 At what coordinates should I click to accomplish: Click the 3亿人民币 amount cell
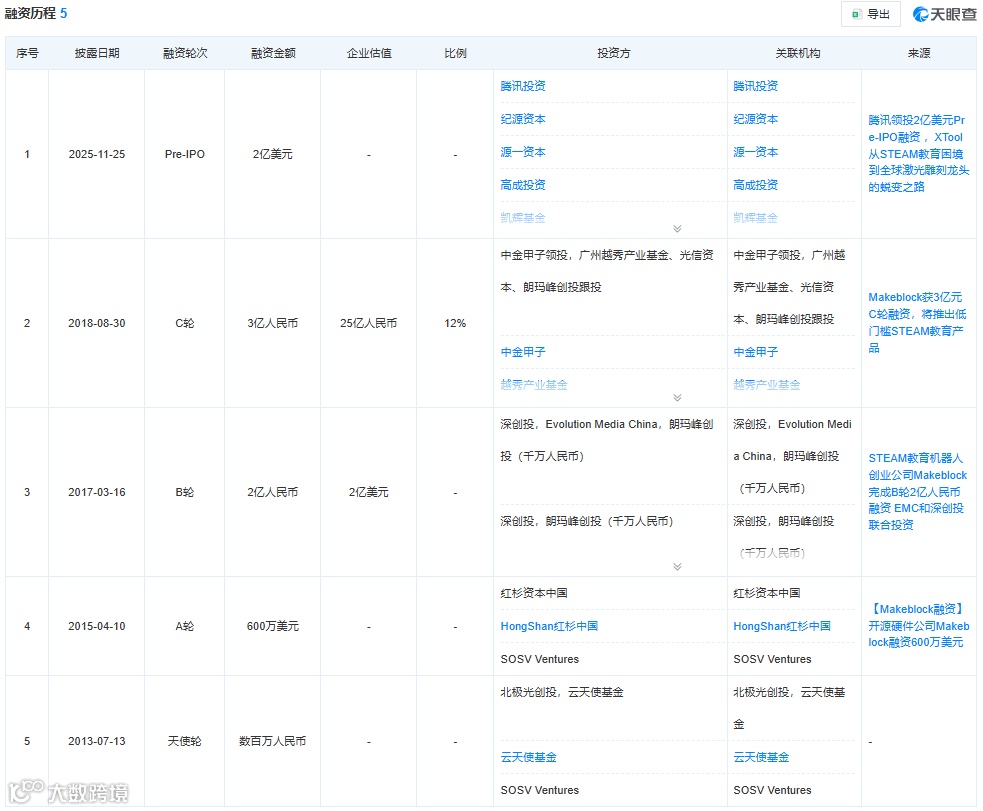point(273,323)
